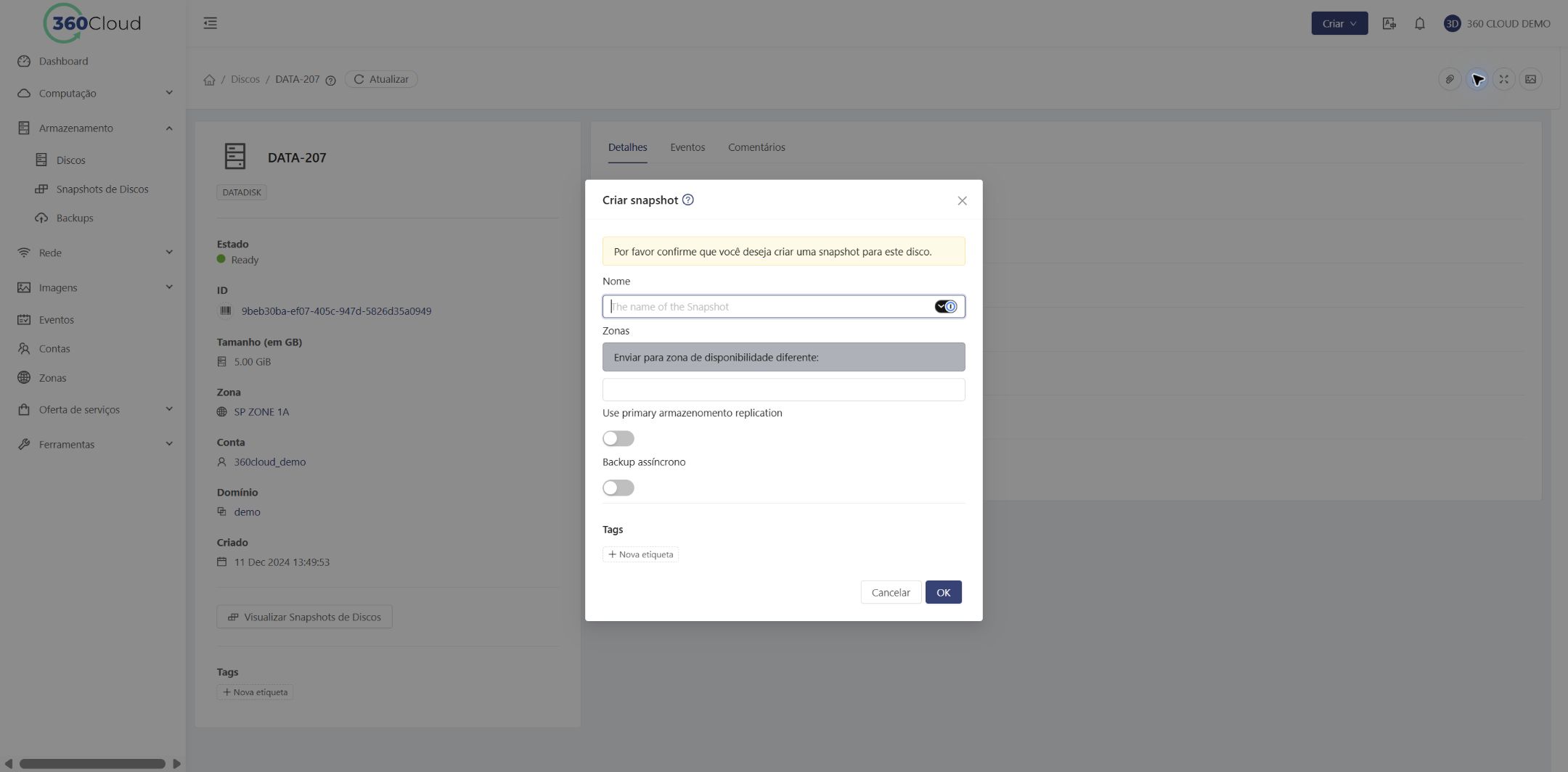The width and height of the screenshot is (1568, 772).
Task: Click barcode icon next to disk ID
Action: [225, 311]
